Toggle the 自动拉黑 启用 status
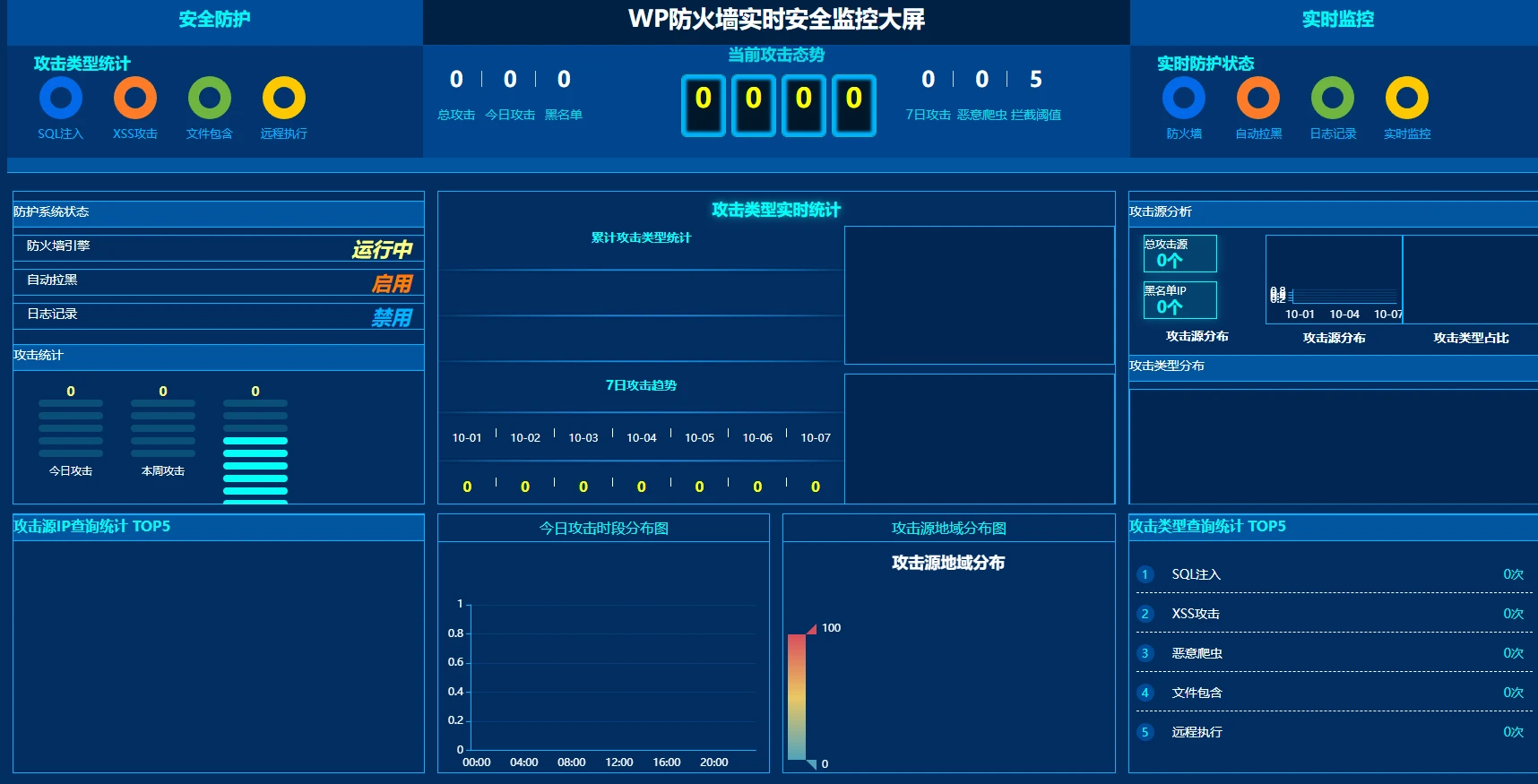 (x=392, y=283)
